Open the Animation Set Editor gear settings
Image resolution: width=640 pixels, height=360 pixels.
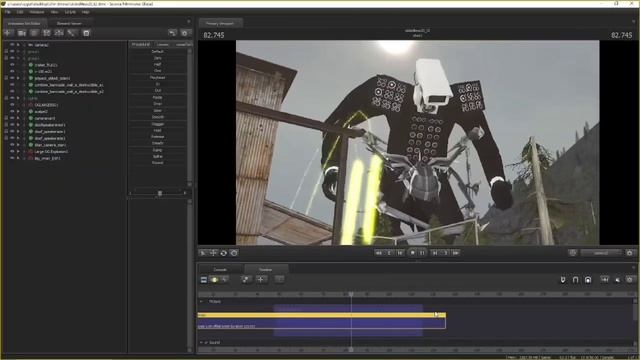(184, 33)
